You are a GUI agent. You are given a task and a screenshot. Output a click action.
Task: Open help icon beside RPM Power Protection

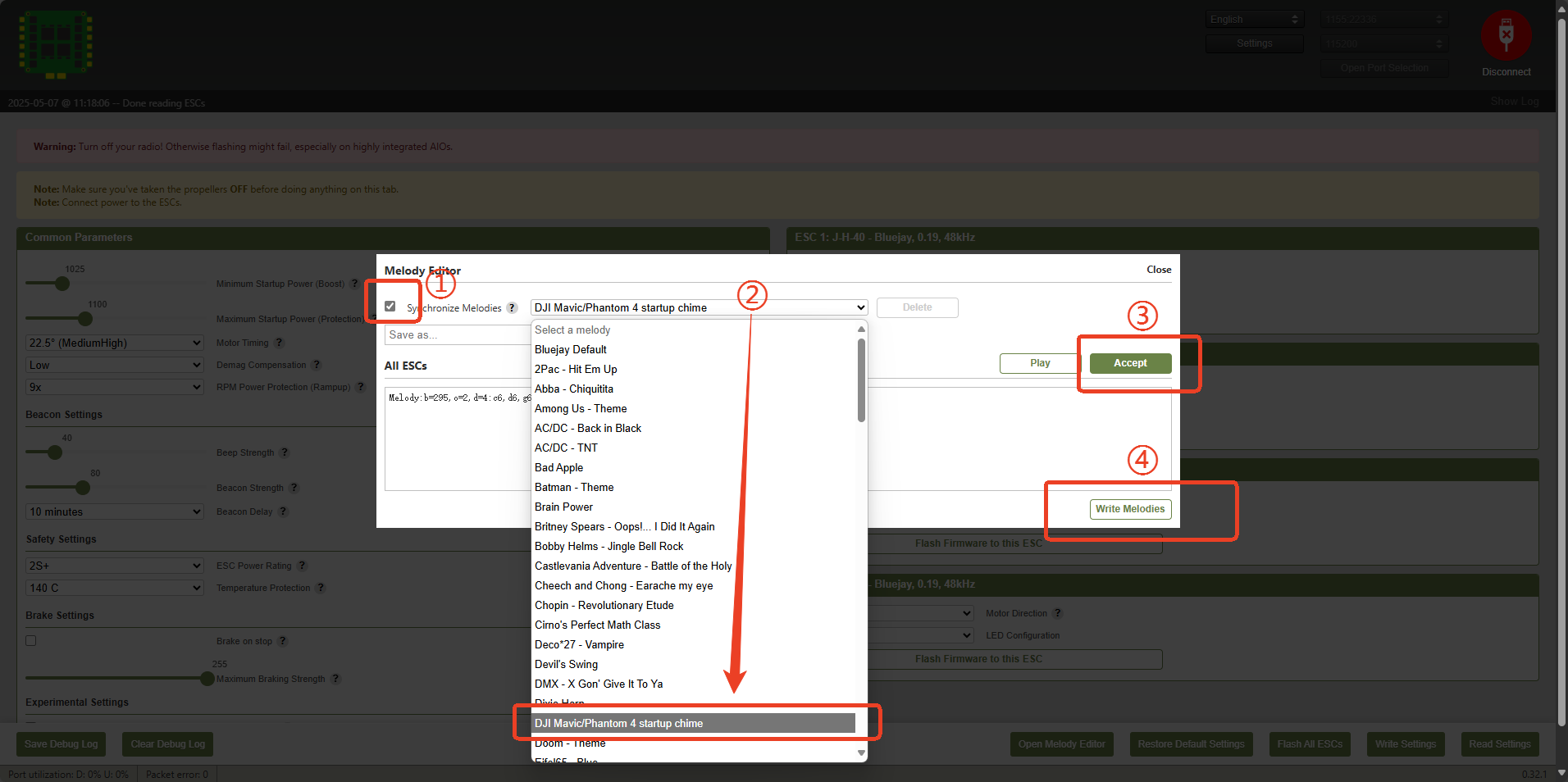click(361, 387)
